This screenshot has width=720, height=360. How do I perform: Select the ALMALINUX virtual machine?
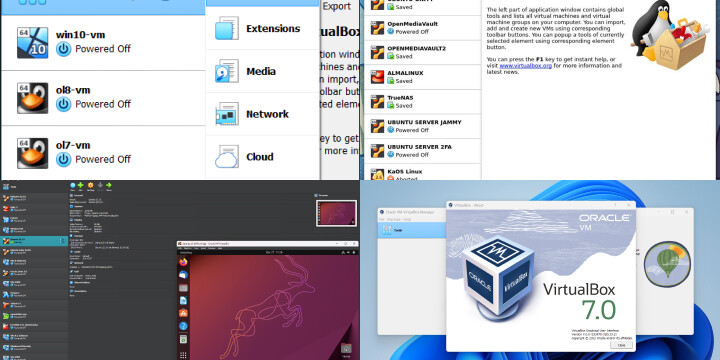point(422,77)
